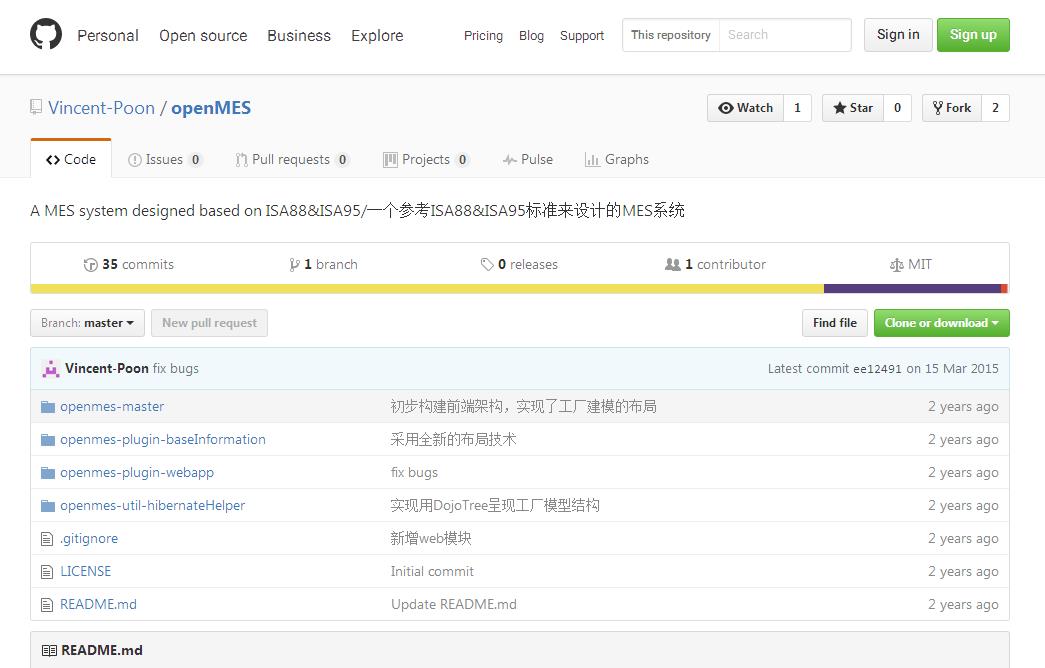The image size is (1045, 668).
Task: Click the Find file button
Action: 834,323
